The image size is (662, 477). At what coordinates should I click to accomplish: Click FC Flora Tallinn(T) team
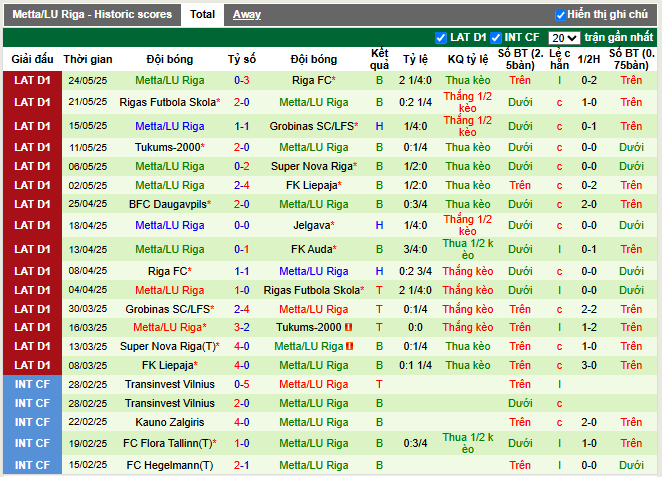[x=170, y=443]
